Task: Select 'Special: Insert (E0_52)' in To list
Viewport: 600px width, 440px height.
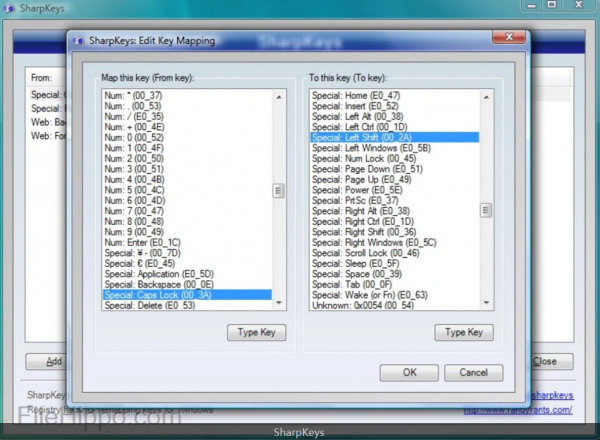Action: 395,106
